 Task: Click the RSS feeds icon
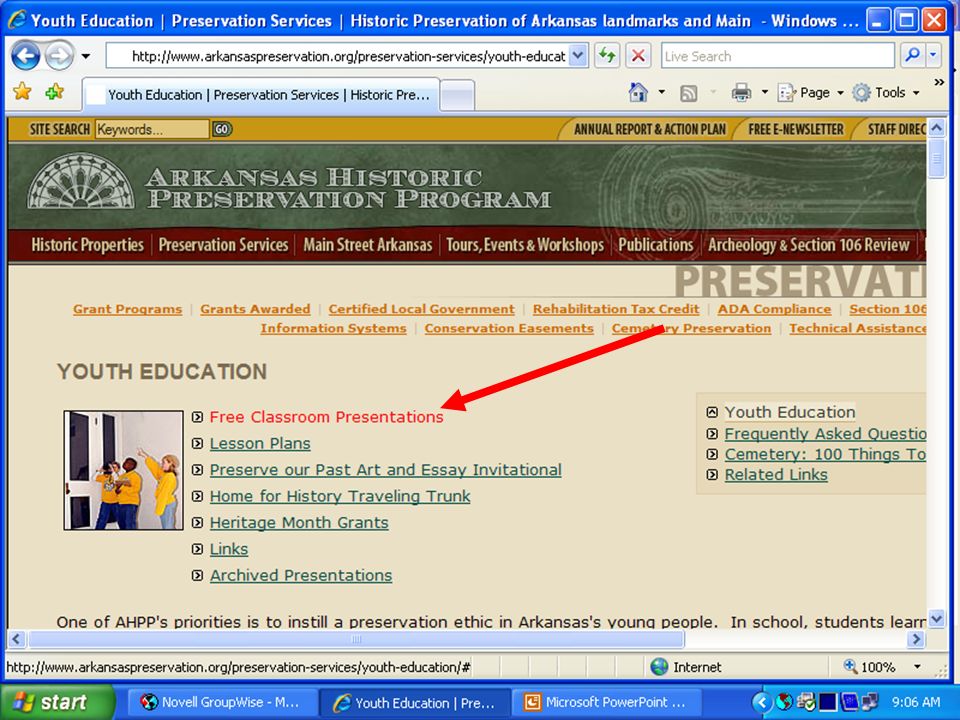pos(689,93)
